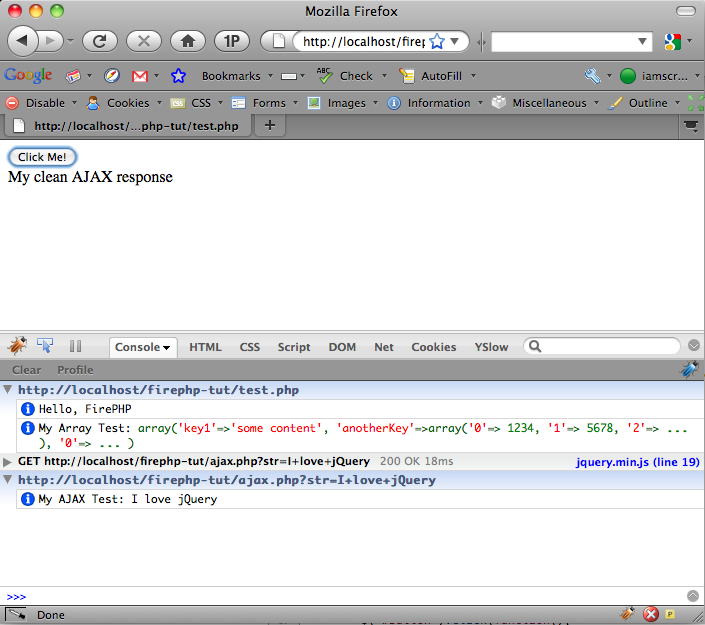Viewport: 705px width, 625px height.
Task: Switch to the Firebug CSS tab
Action: [250, 347]
